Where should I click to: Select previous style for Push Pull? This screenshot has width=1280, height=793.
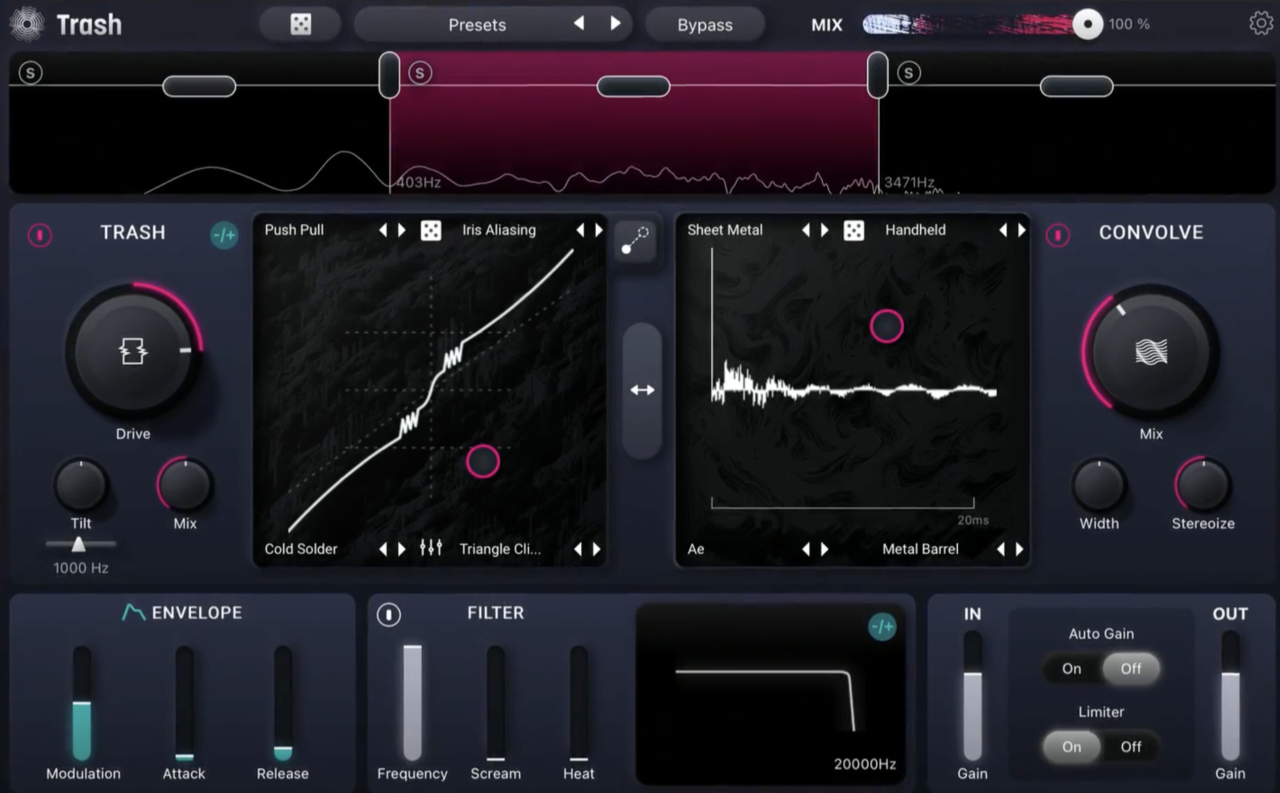(x=382, y=230)
